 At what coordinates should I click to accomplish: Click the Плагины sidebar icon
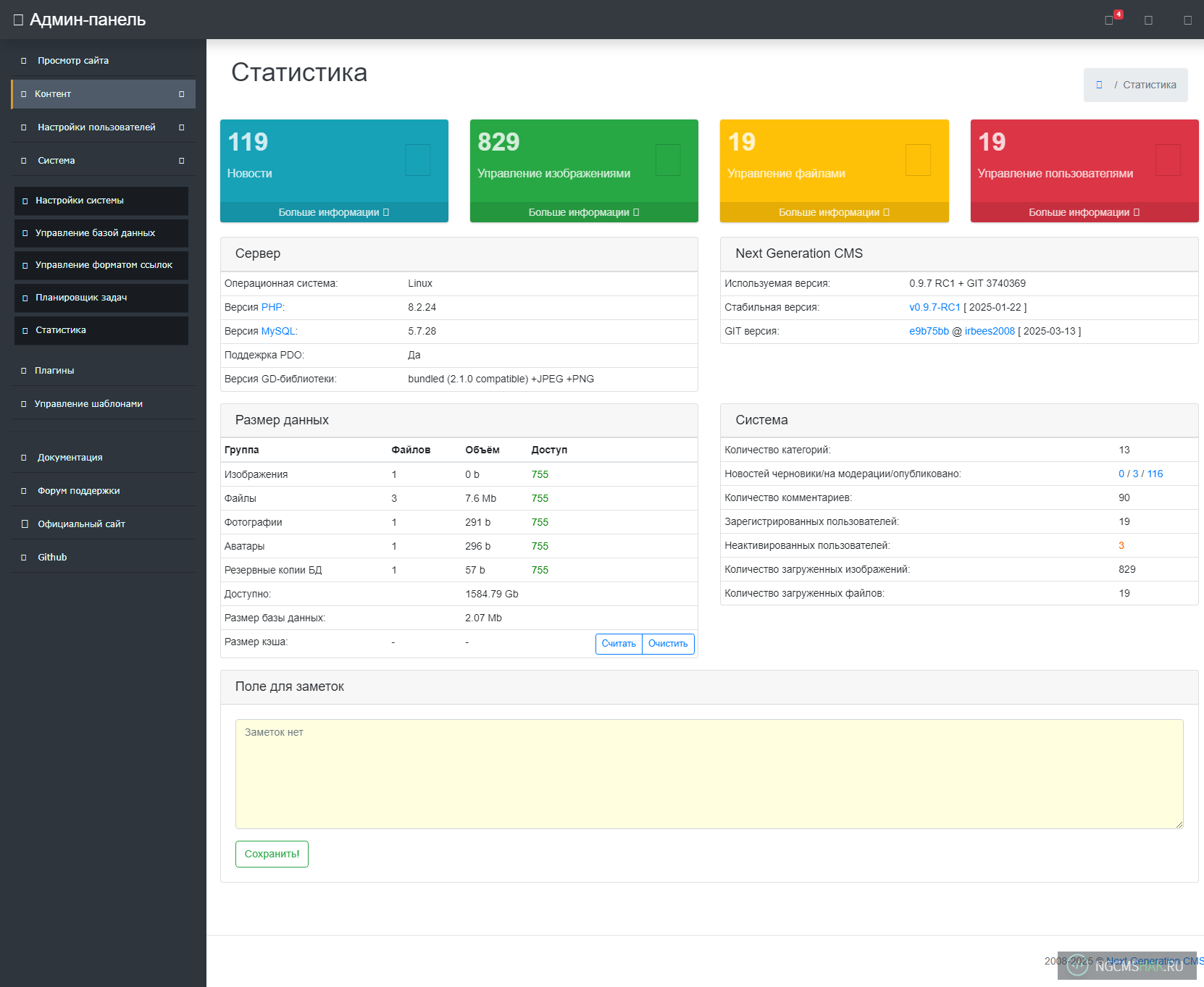coord(23,371)
